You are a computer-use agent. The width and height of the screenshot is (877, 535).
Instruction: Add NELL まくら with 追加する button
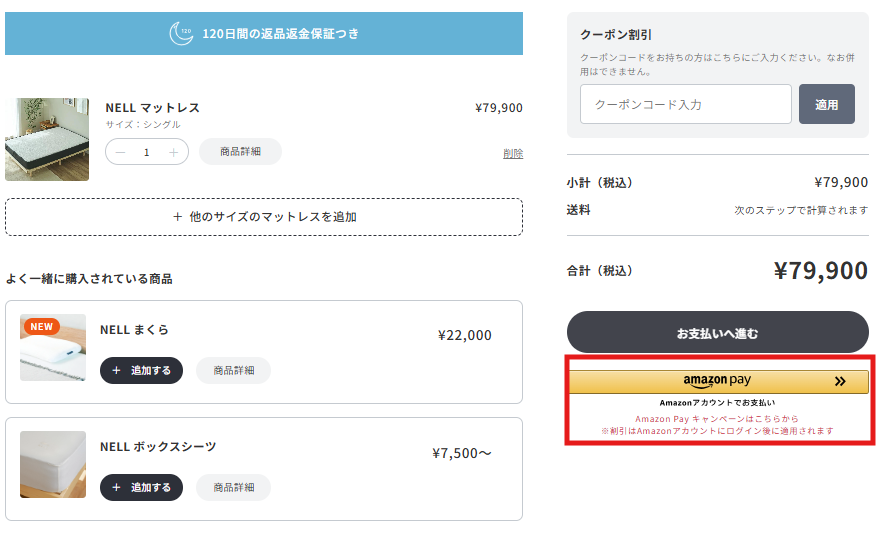point(142,370)
